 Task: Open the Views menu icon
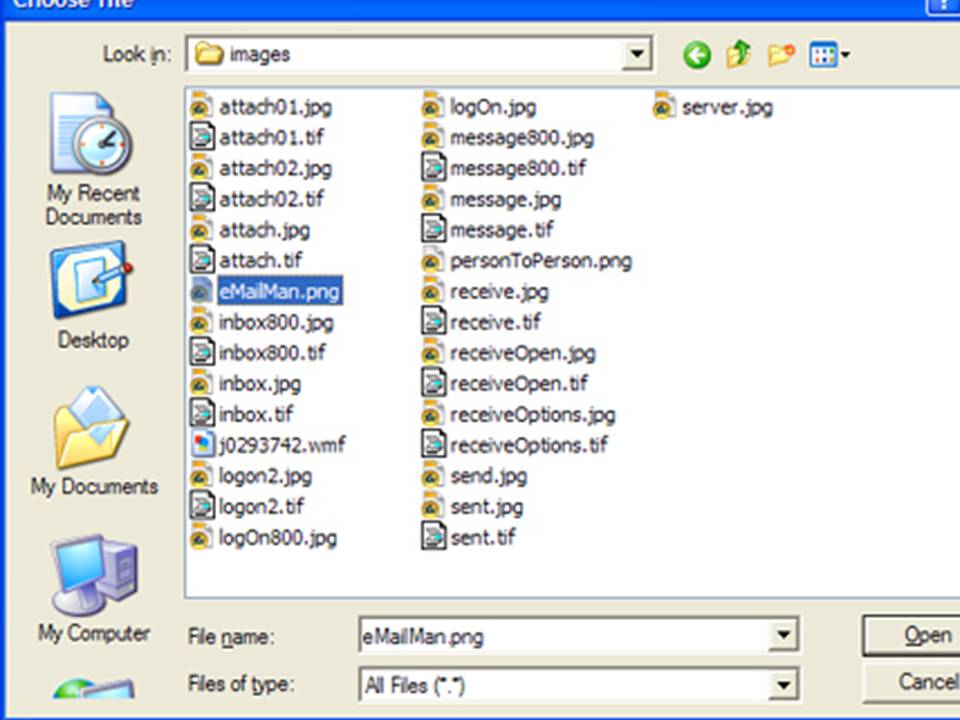tap(828, 54)
